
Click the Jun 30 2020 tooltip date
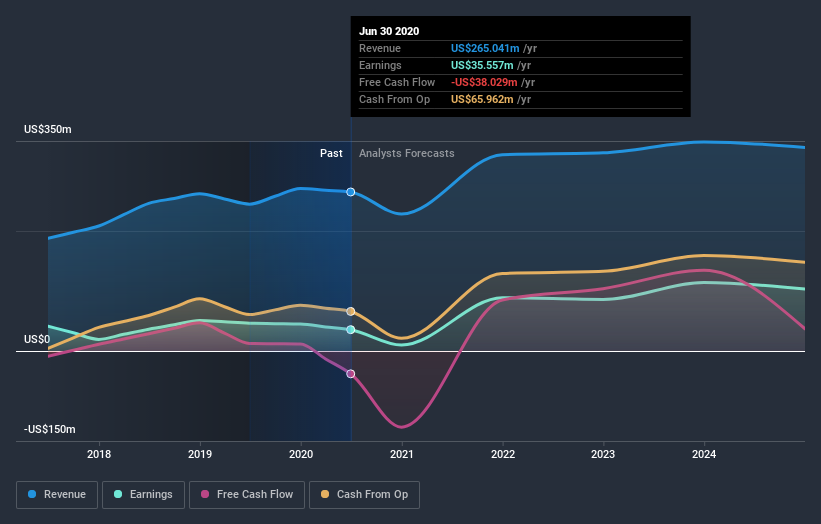(389, 31)
